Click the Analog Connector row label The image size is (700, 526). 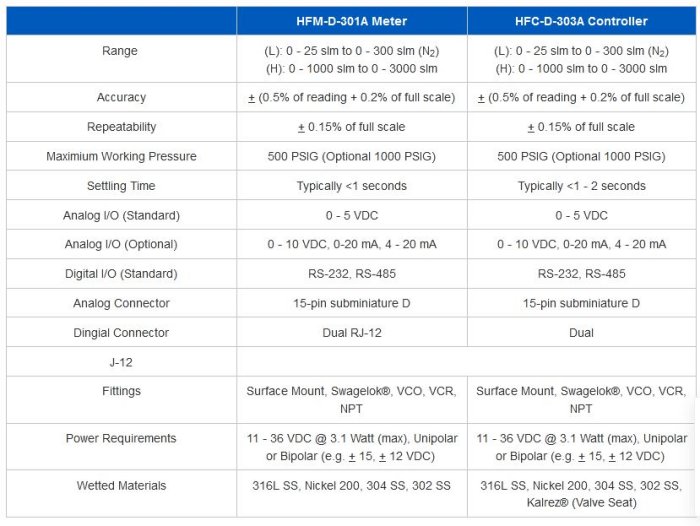coord(121,303)
